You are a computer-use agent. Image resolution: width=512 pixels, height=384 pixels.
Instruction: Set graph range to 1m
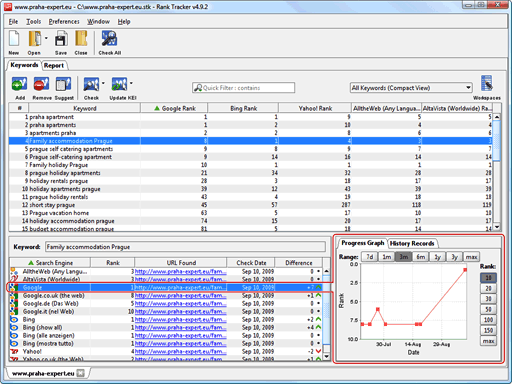tap(387, 257)
